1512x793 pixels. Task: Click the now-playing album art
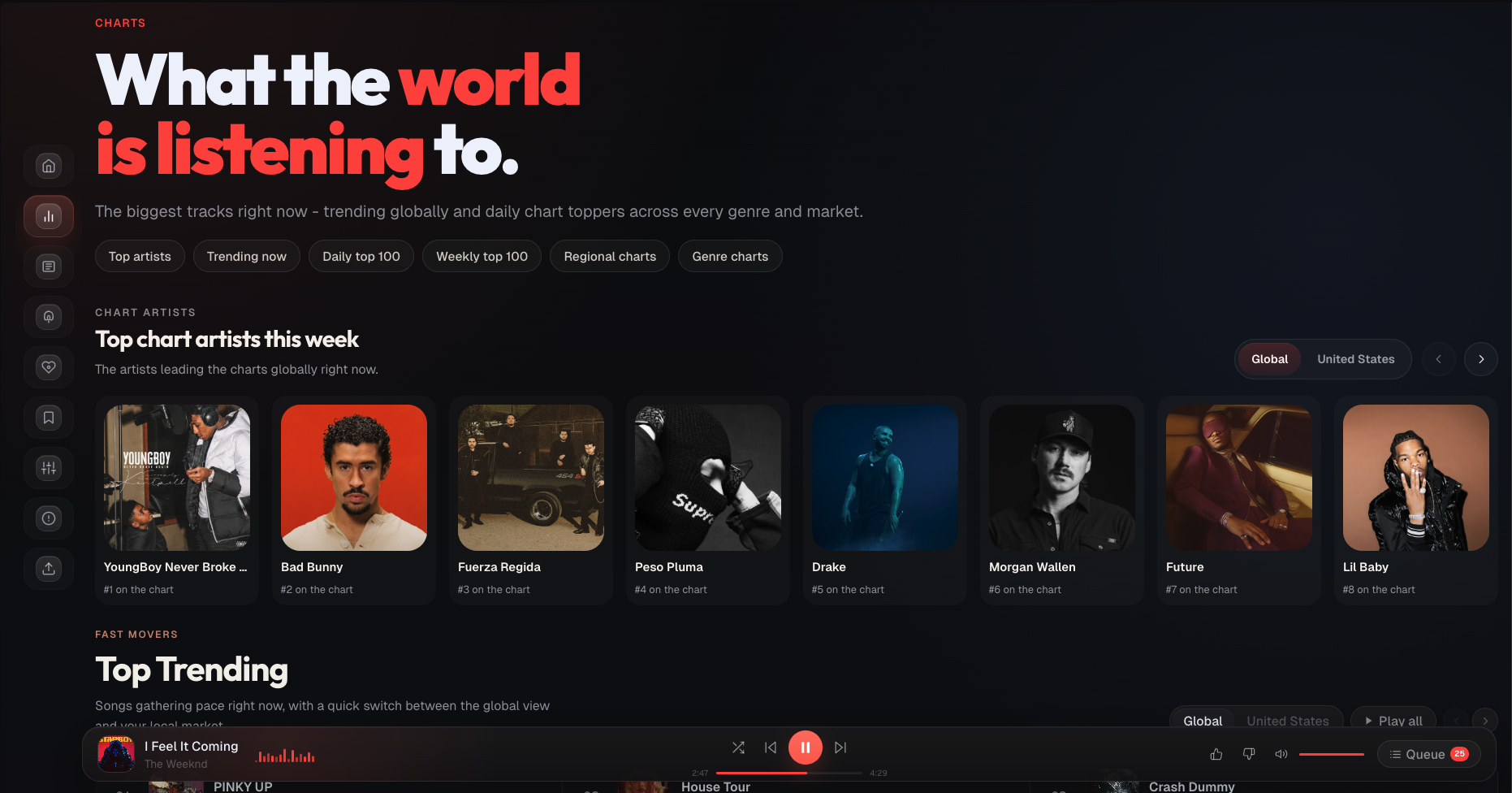pos(116,754)
